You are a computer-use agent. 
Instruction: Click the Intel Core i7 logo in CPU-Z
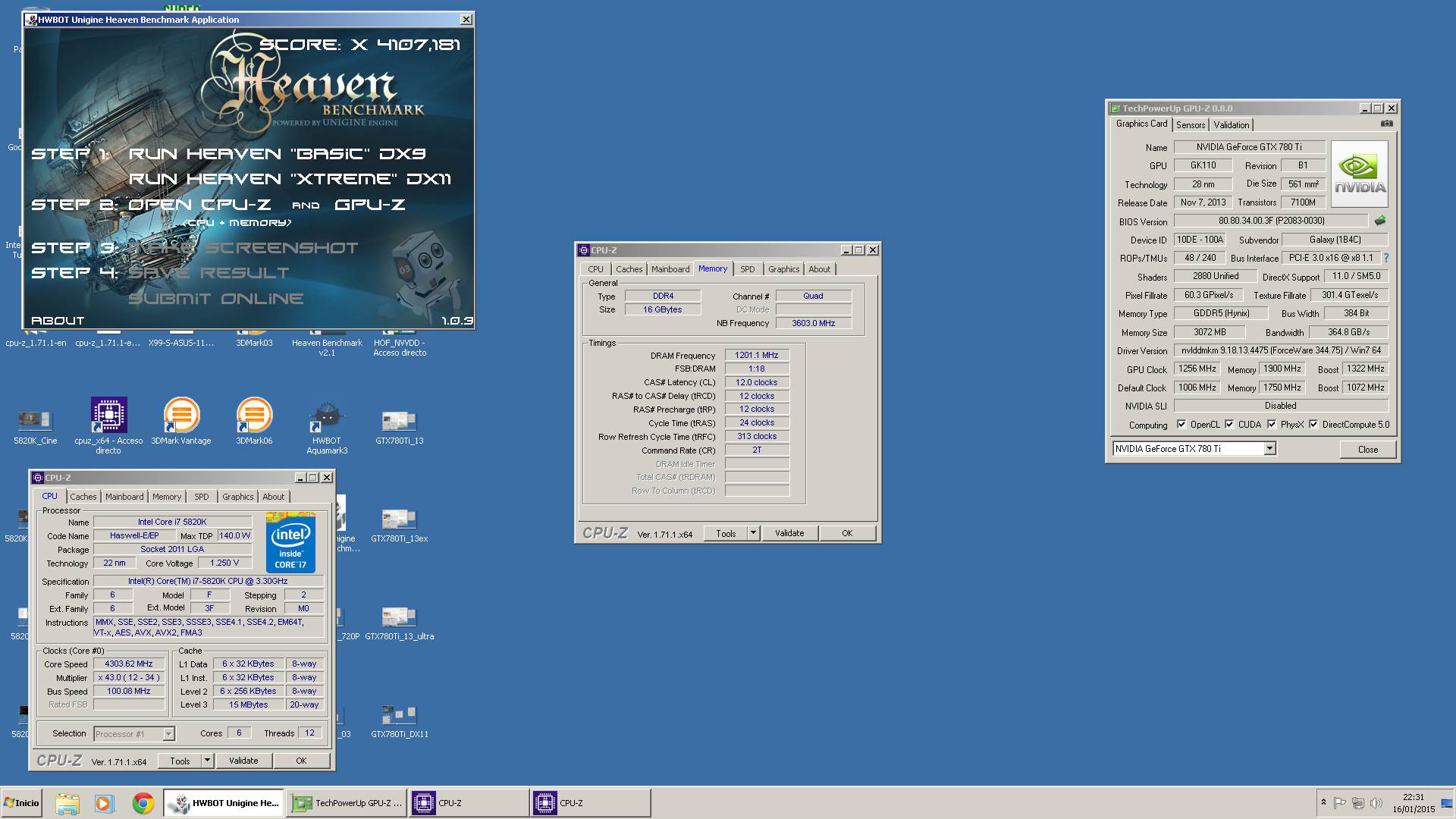290,543
